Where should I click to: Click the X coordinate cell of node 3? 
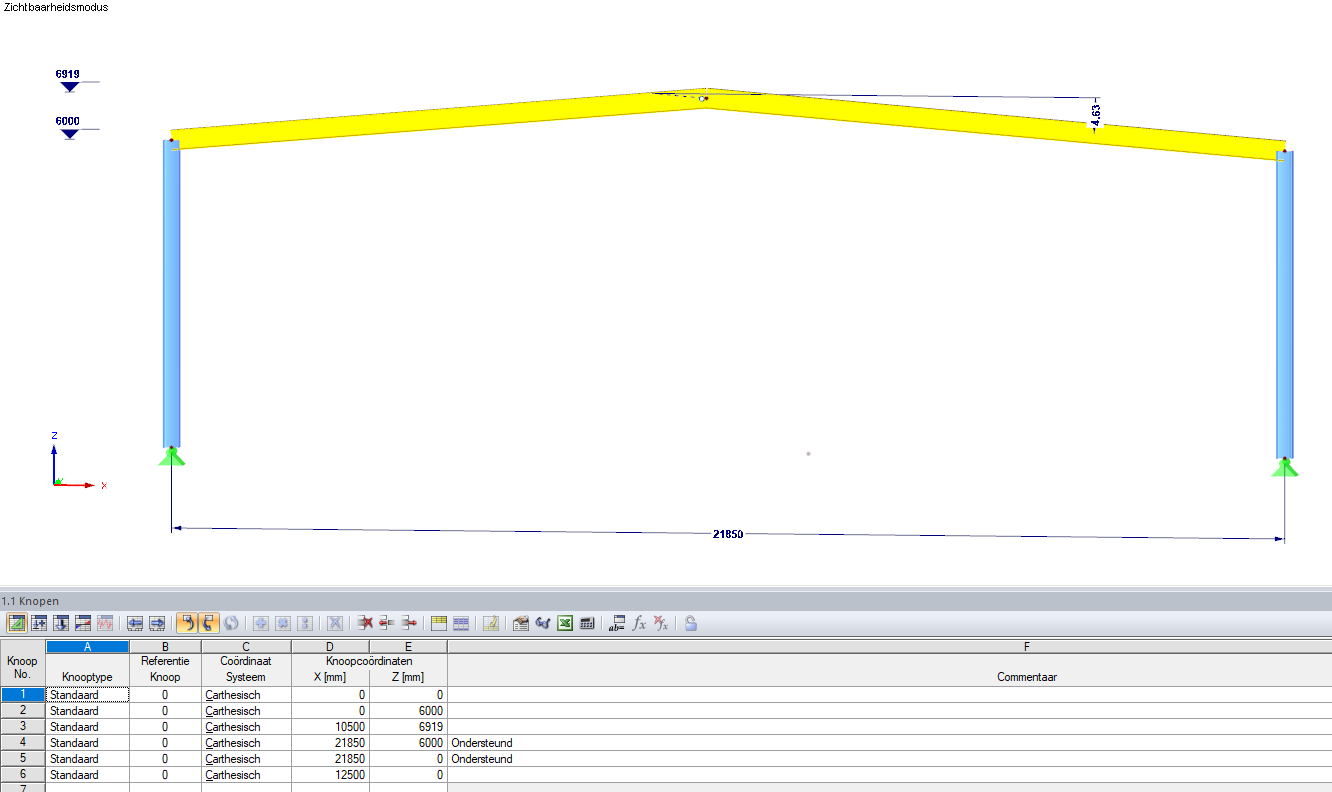pyautogui.click(x=330, y=726)
